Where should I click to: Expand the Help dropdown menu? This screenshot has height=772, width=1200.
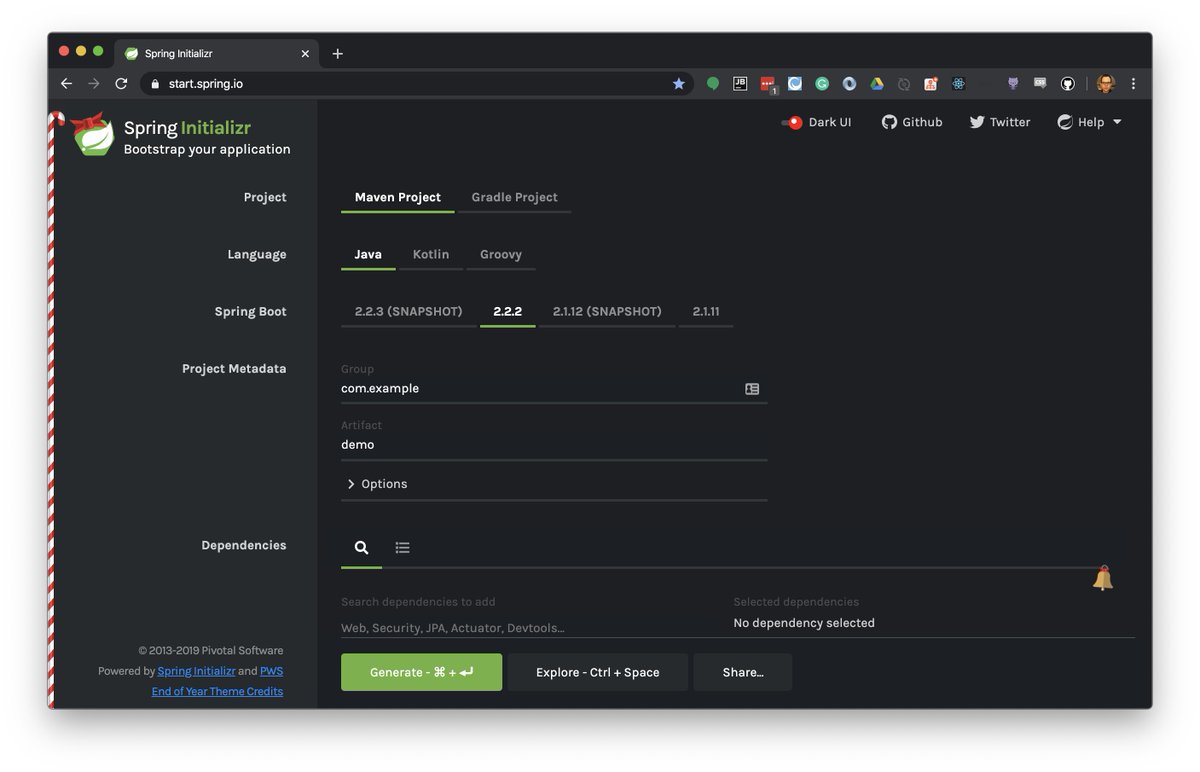pos(1090,122)
